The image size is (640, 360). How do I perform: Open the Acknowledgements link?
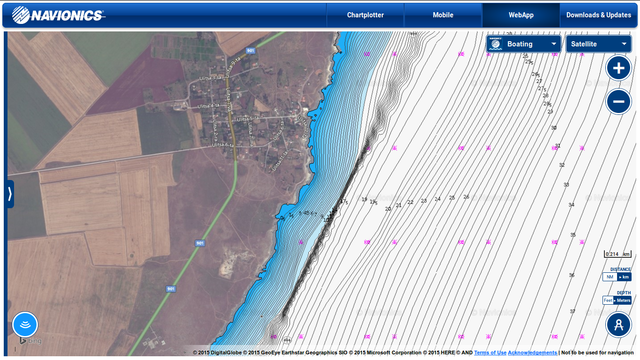pos(532,353)
